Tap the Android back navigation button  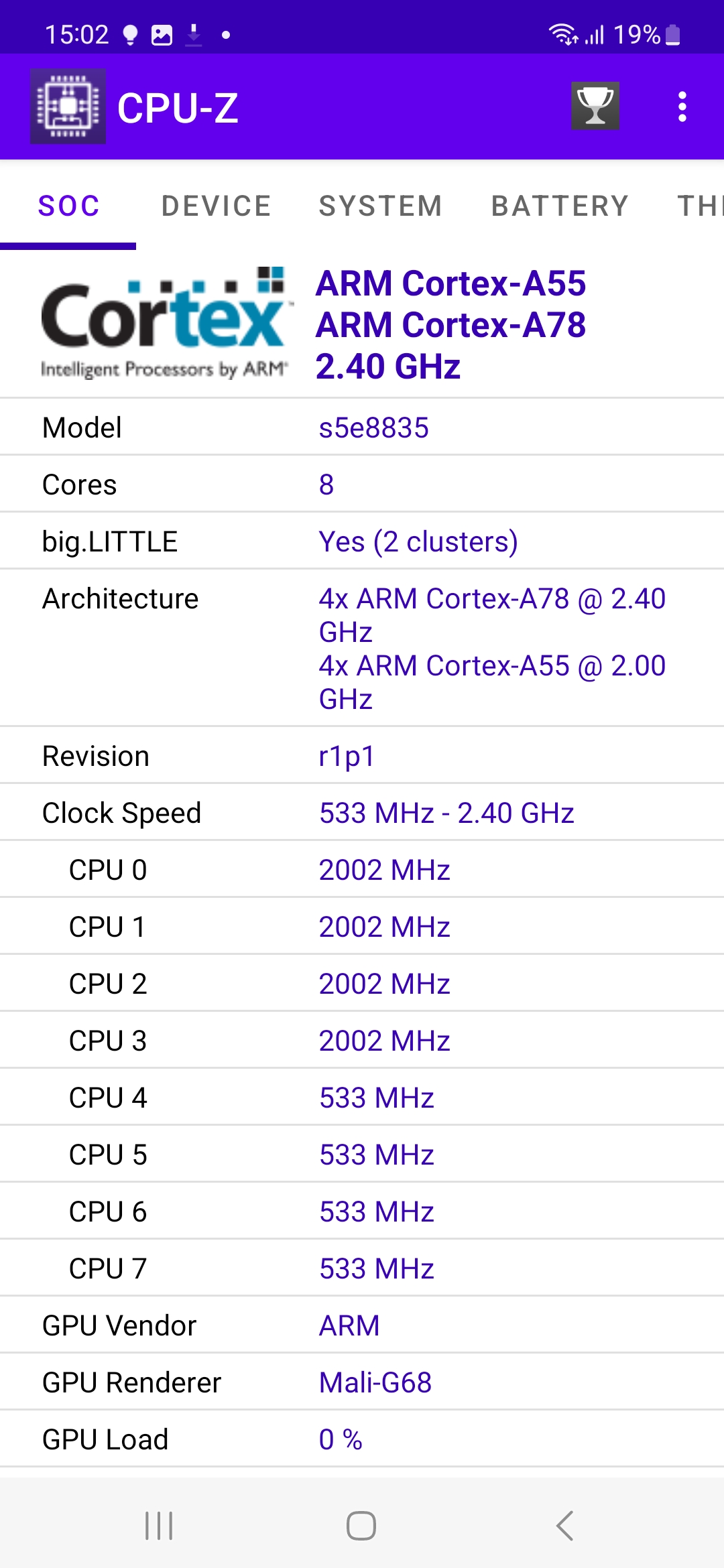click(564, 1526)
